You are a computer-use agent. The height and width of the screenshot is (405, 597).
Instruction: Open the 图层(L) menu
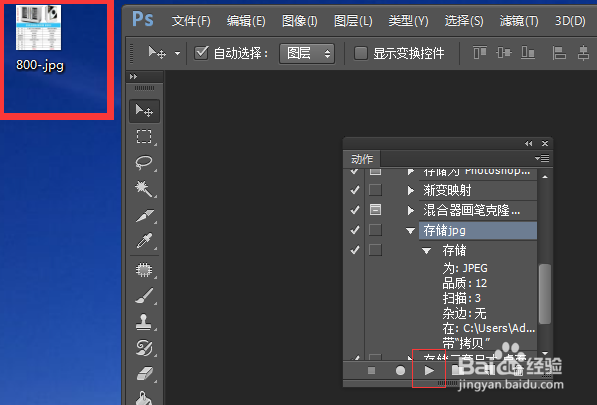353,21
